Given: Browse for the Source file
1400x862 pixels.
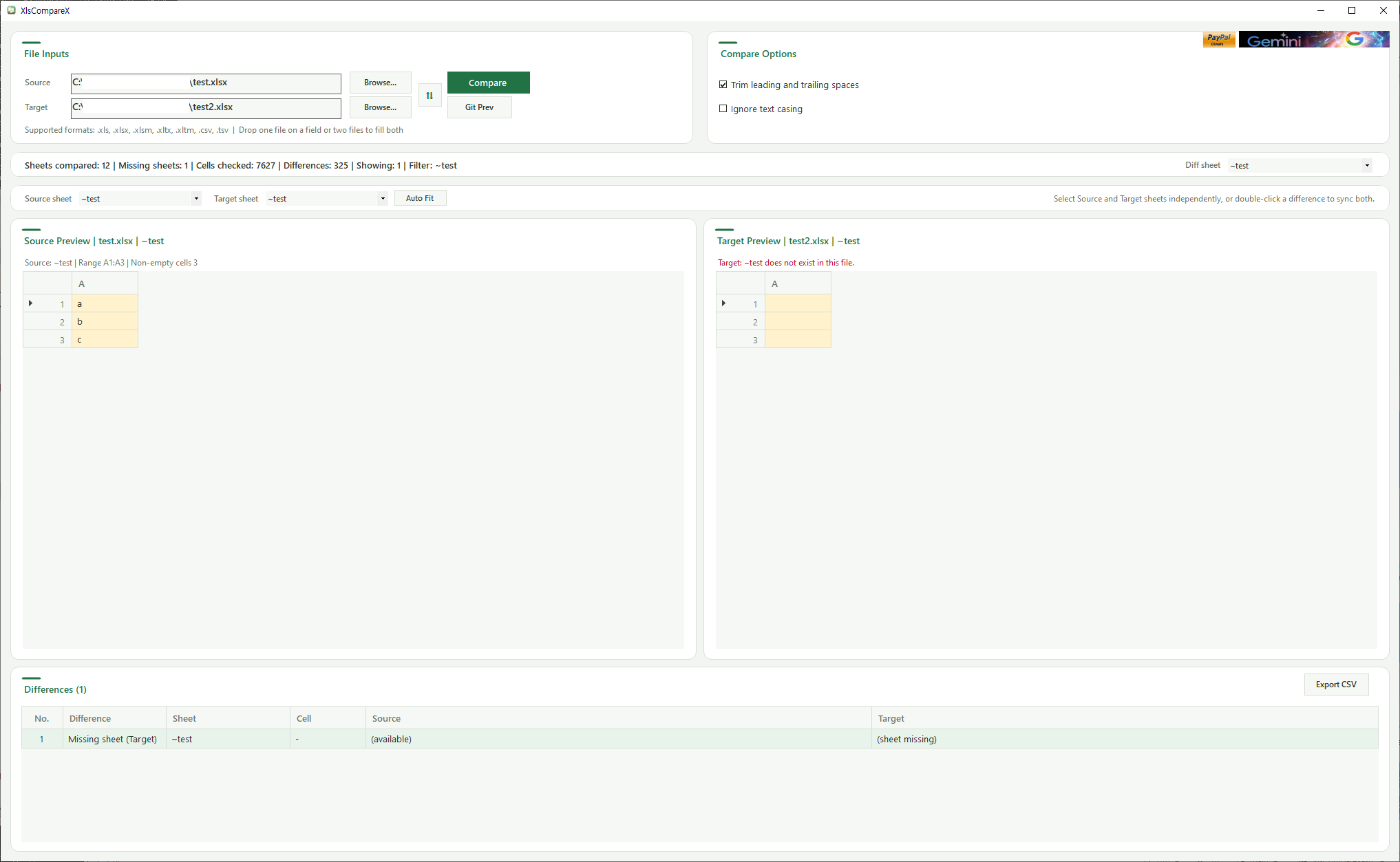Looking at the screenshot, I should click(380, 82).
